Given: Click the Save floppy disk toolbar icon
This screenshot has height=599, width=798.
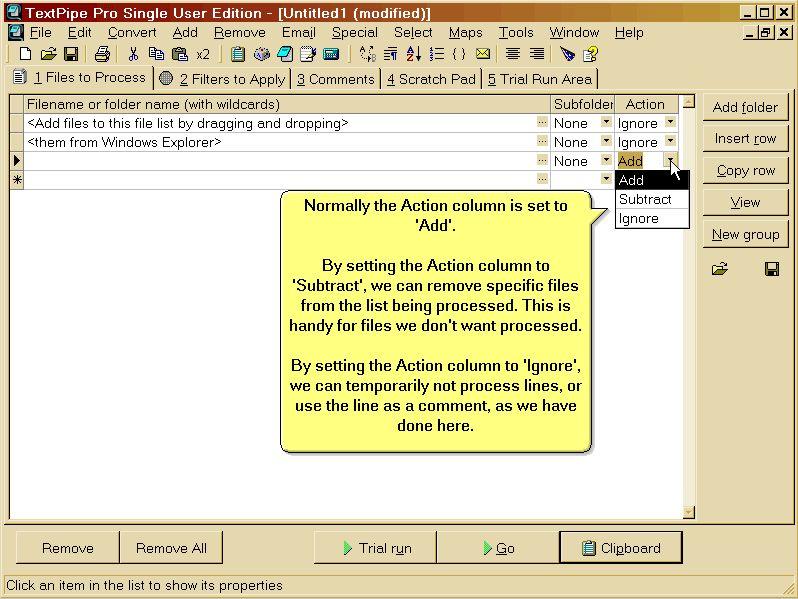Looking at the screenshot, I should (71, 53).
